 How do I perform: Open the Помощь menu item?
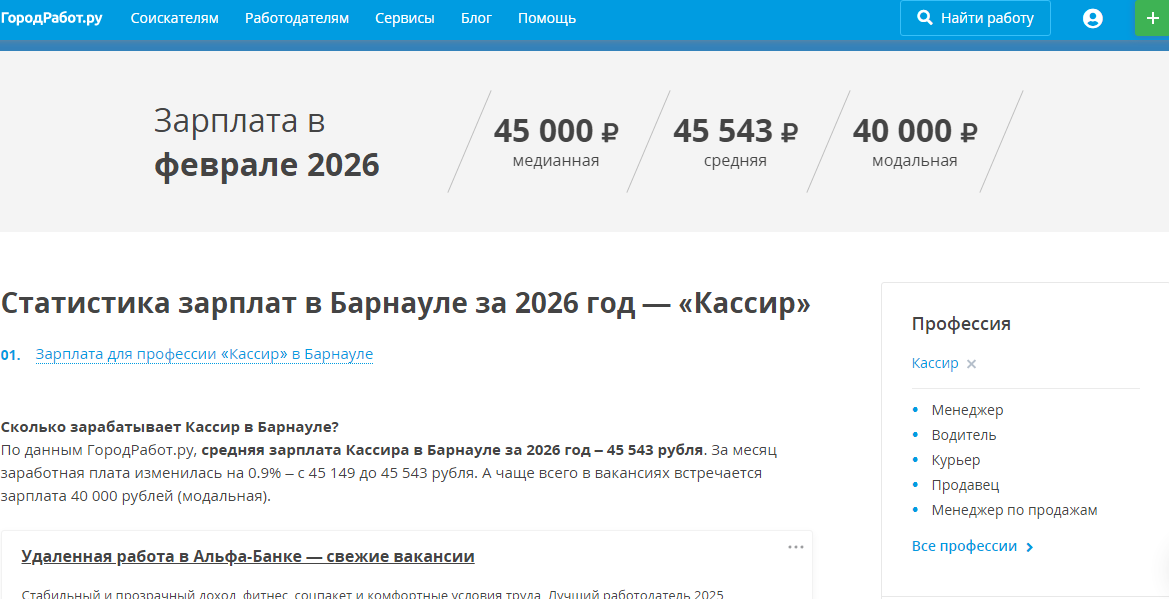[x=546, y=19]
